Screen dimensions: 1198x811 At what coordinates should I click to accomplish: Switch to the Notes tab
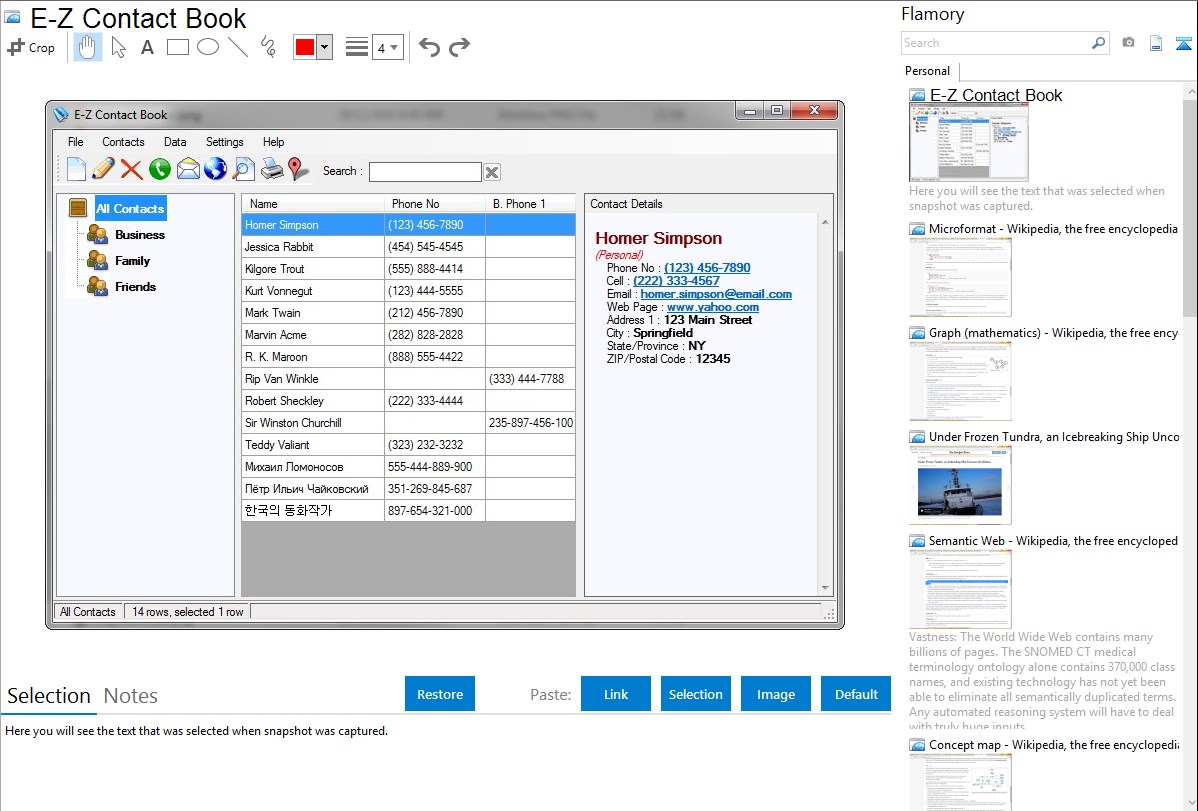(131, 696)
